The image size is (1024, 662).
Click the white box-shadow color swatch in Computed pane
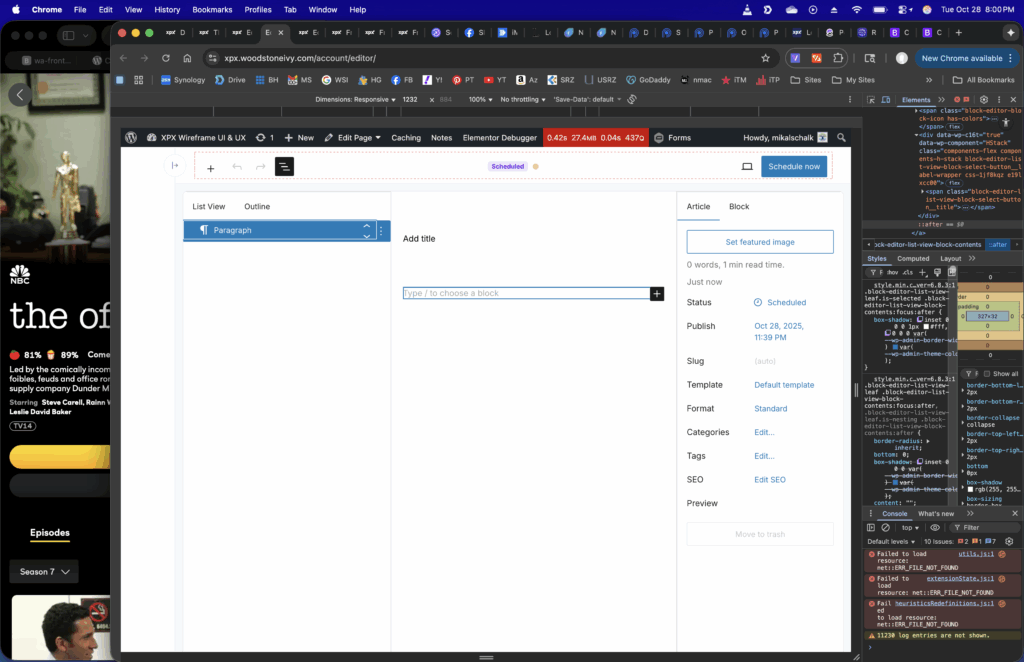click(971, 487)
